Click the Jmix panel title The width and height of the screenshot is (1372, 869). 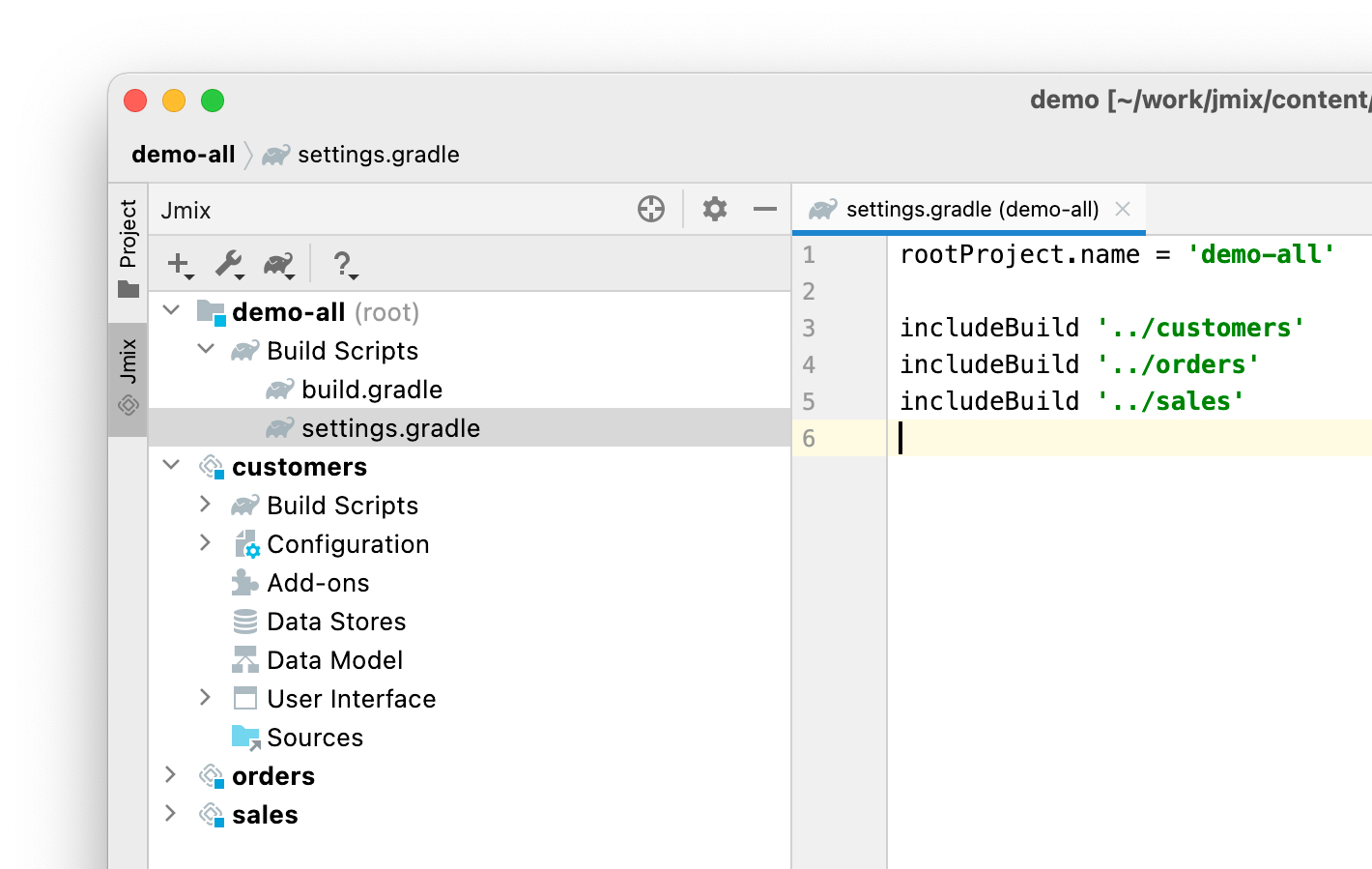186,211
